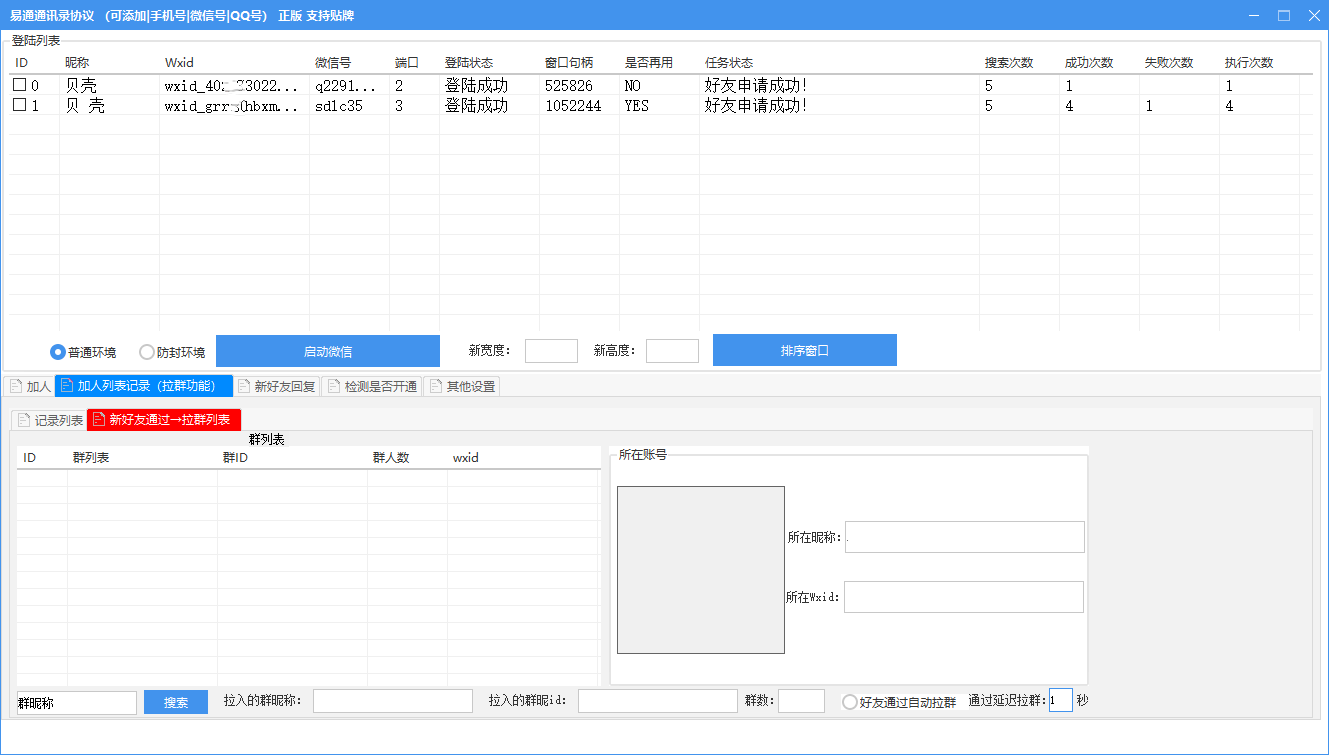
Task: Switch to the 新好友回复 tab
Action: coord(277,386)
